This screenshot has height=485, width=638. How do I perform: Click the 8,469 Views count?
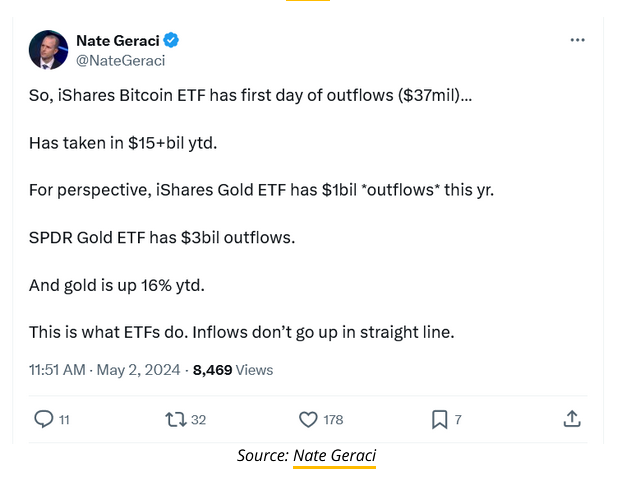pyautogui.click(x=232, y=370)
